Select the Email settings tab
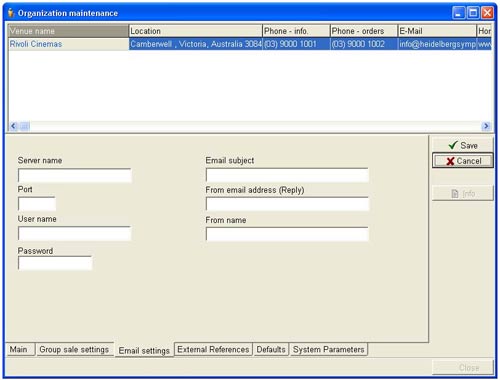This screenshot has height=380, width=500. click(144, 350)
